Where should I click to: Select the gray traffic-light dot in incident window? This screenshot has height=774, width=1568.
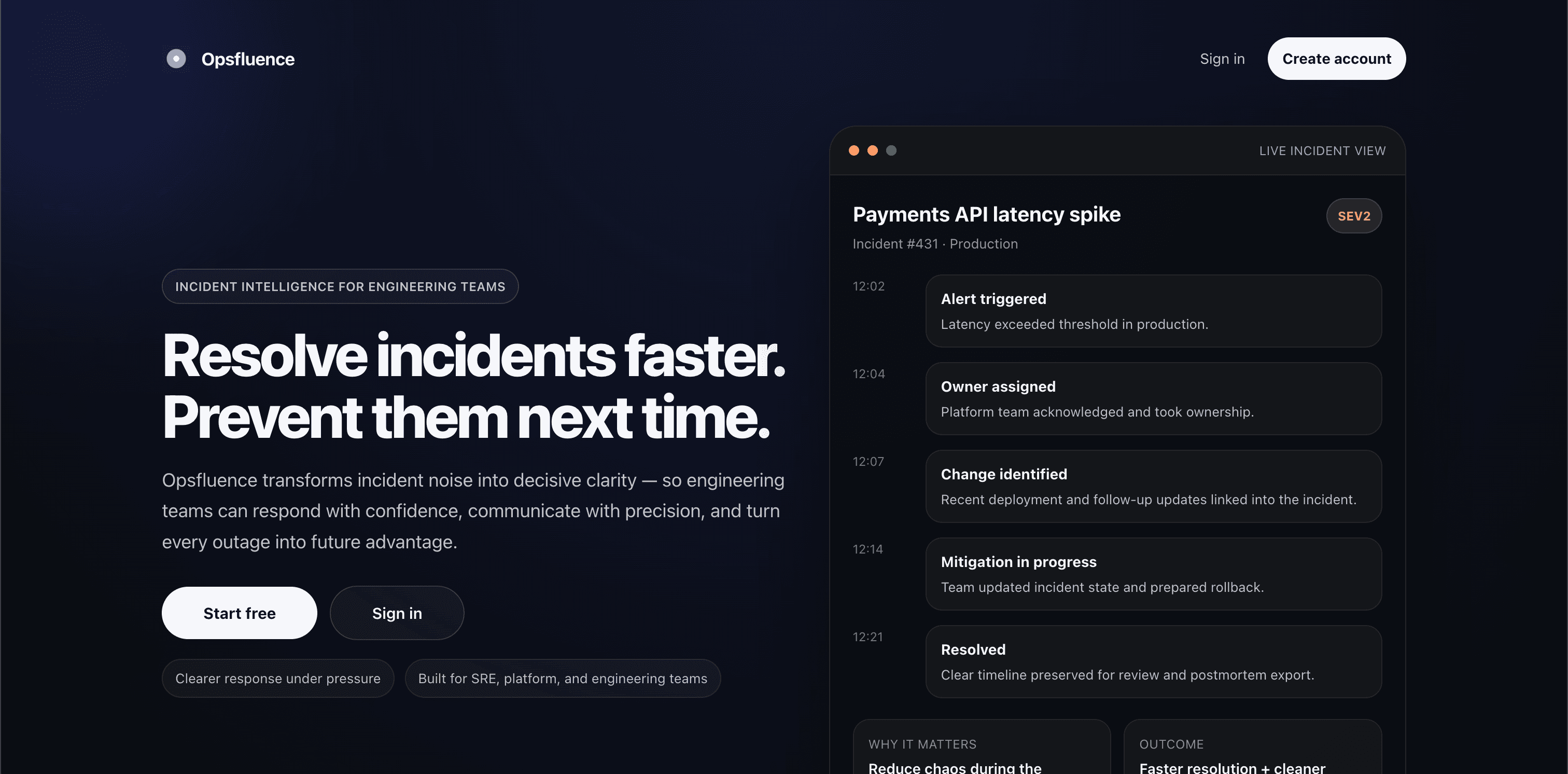891,150
